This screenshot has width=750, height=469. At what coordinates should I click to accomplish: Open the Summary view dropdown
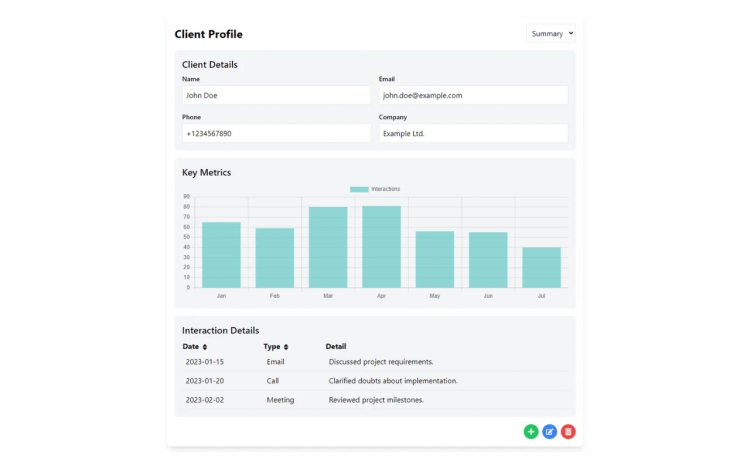pyautogui.click(x=551, y=33)
